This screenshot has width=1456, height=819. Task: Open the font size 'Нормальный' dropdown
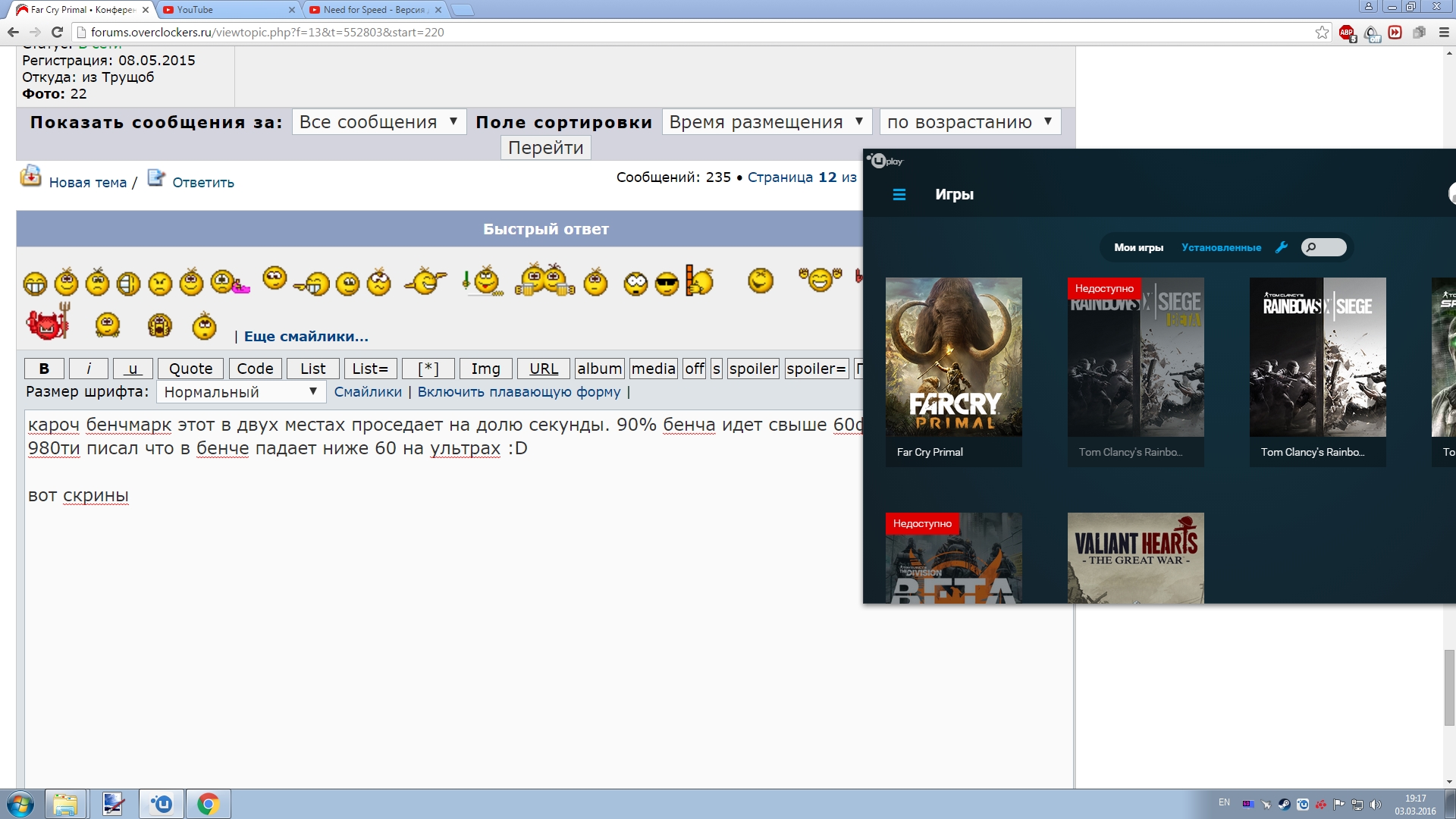240,392
